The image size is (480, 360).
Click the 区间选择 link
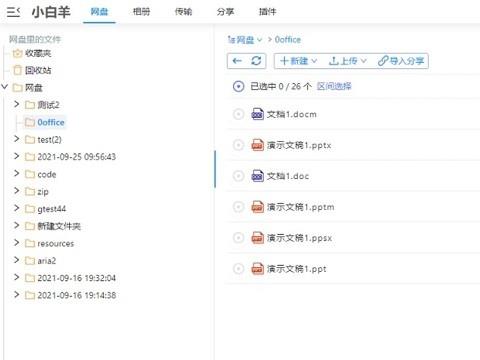pyautogui.click(x=334, y=86)
